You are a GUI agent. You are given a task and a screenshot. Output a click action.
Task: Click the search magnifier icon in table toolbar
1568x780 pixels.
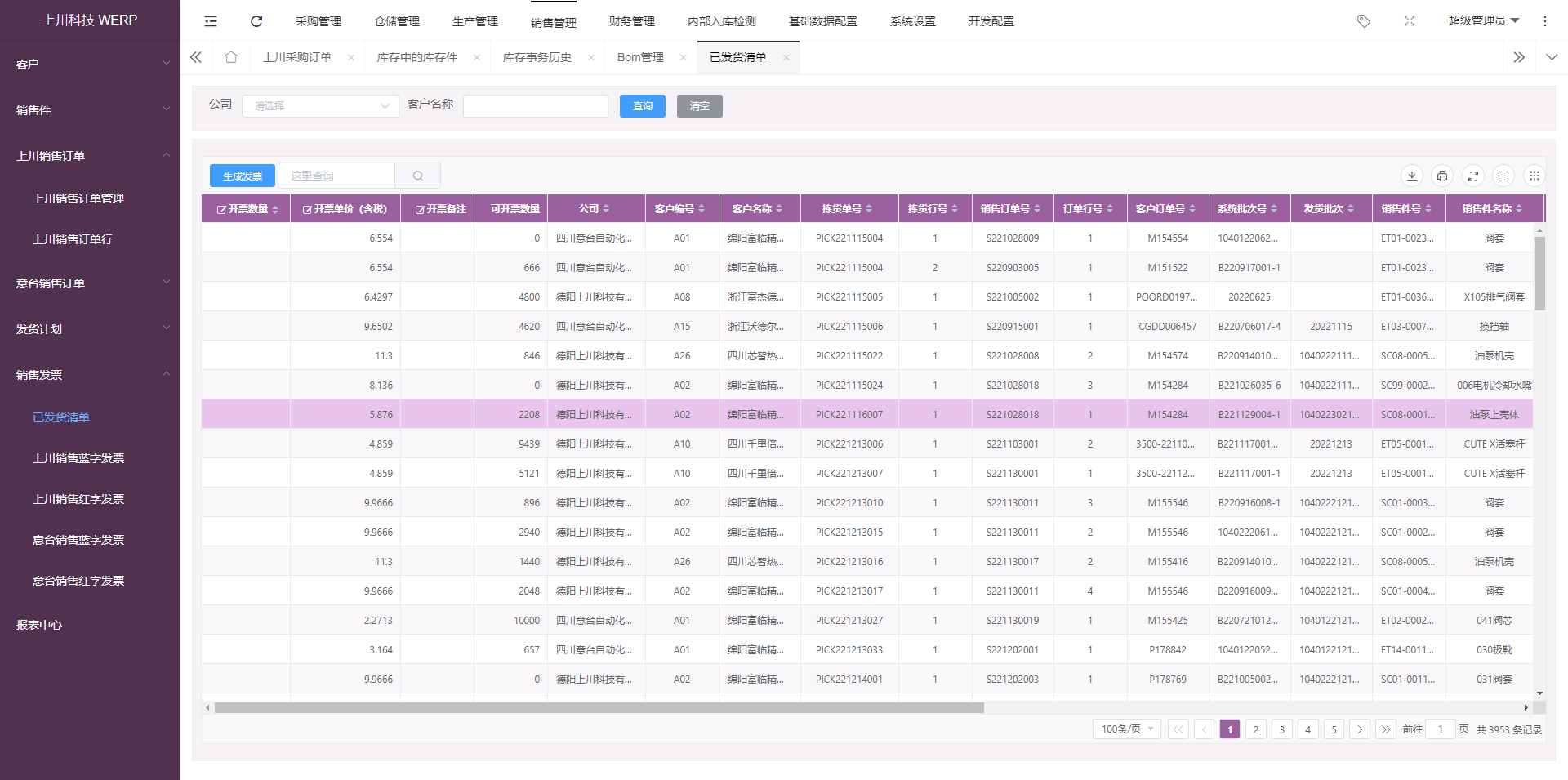(418, 176)
